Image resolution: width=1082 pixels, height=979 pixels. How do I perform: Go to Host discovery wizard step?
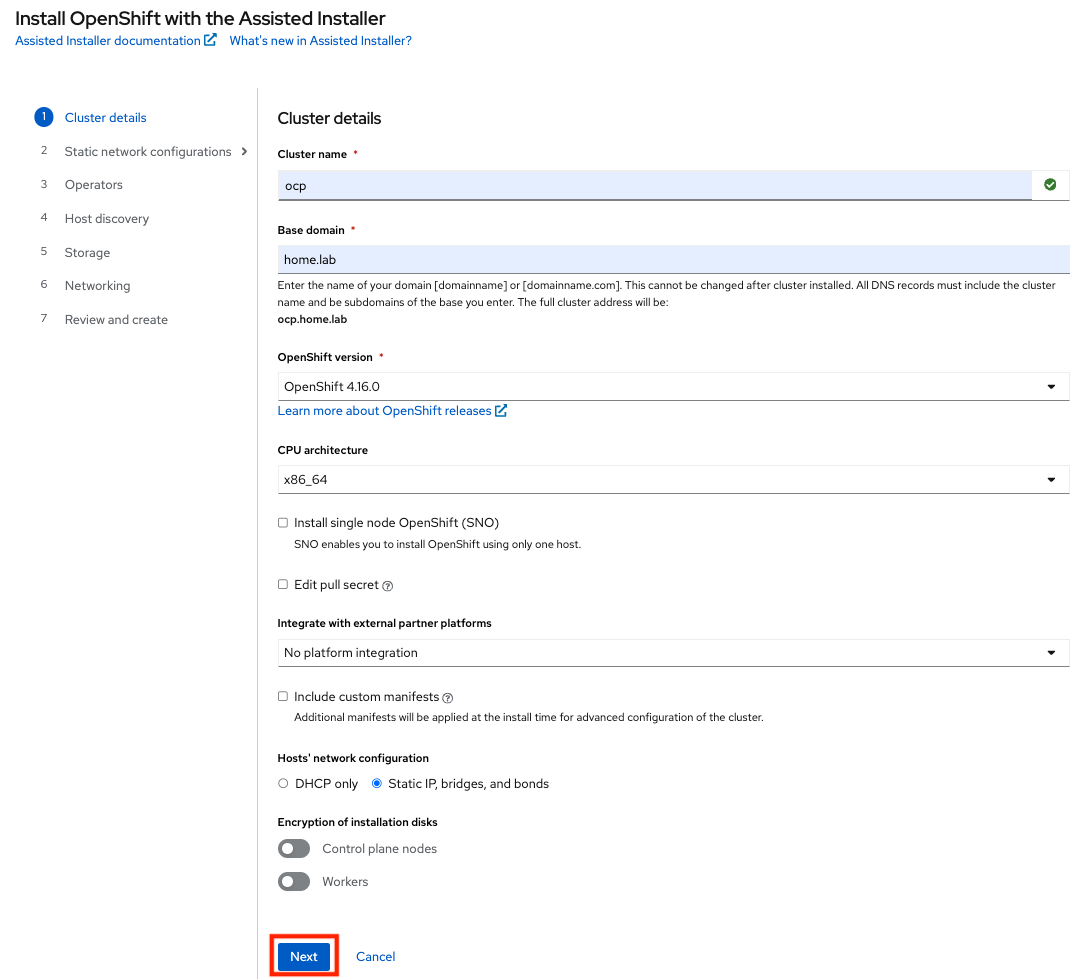[x=107, y=219]
